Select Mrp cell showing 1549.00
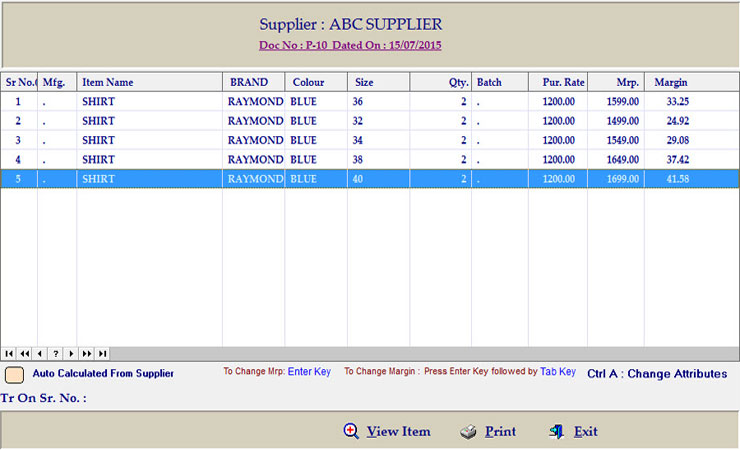The height and width of the screenshot is (450, 740). 618,140
